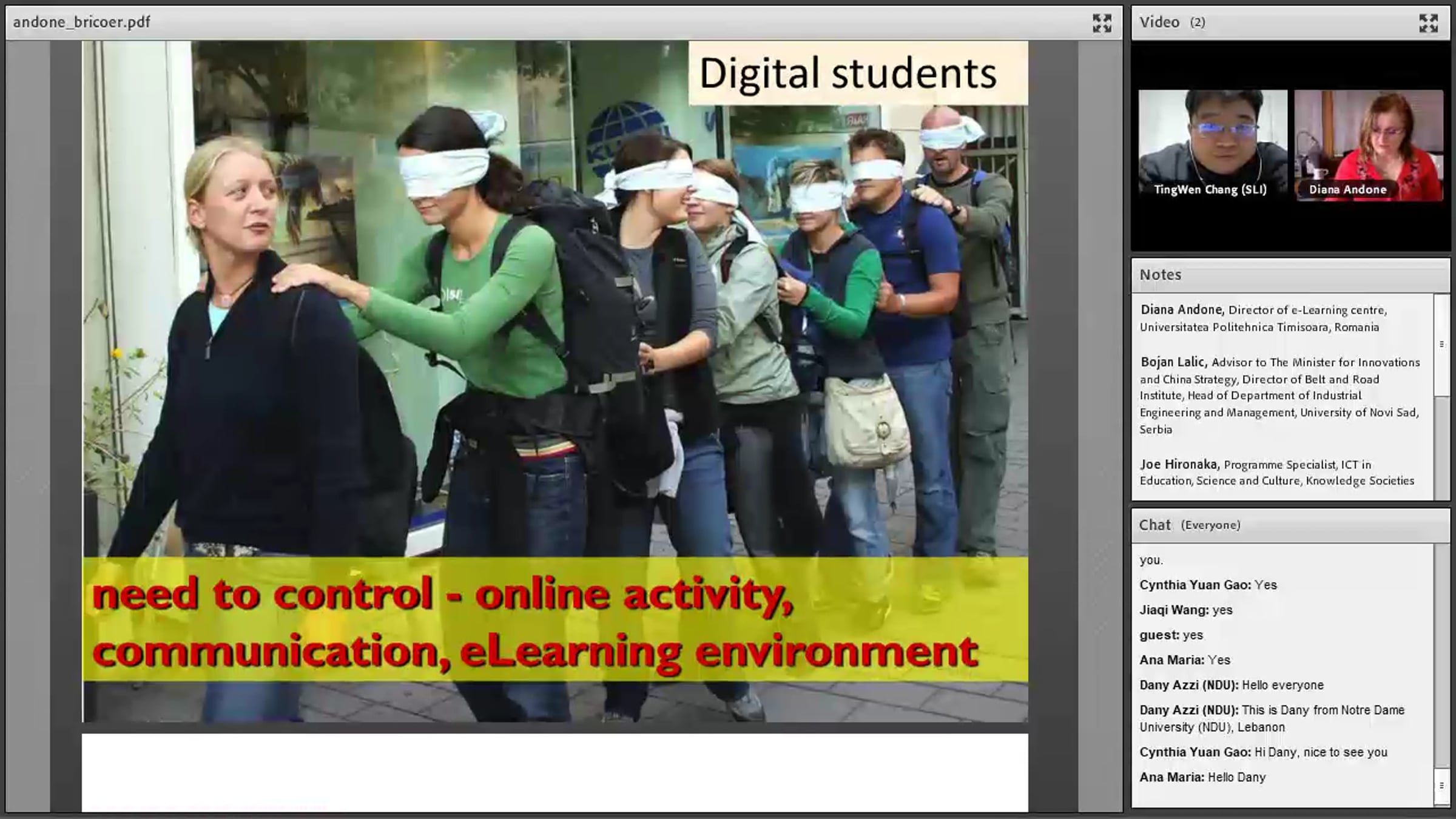The image size is (1456, 819).
Task: Click the andone_bricoer.pdf title label
Action: 81,22
